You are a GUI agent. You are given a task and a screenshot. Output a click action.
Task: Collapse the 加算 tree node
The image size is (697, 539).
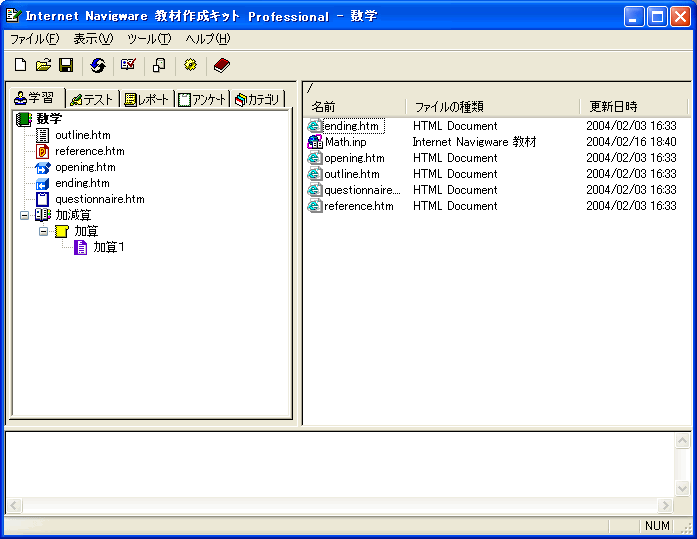pos(43,232)
